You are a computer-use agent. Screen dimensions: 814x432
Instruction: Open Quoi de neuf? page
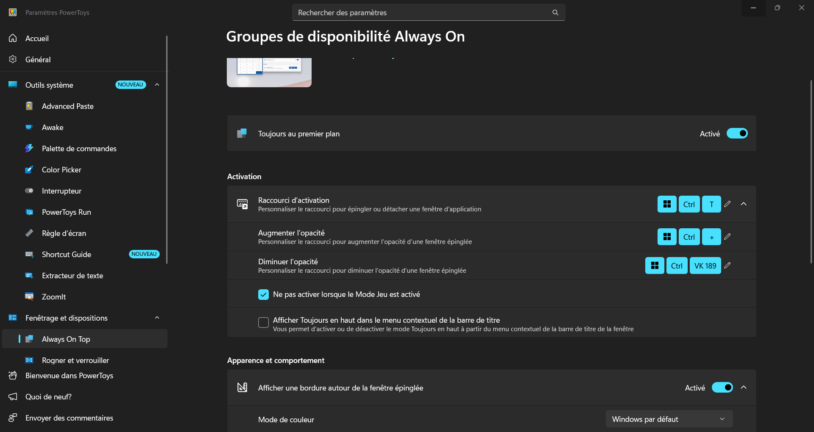85,397
